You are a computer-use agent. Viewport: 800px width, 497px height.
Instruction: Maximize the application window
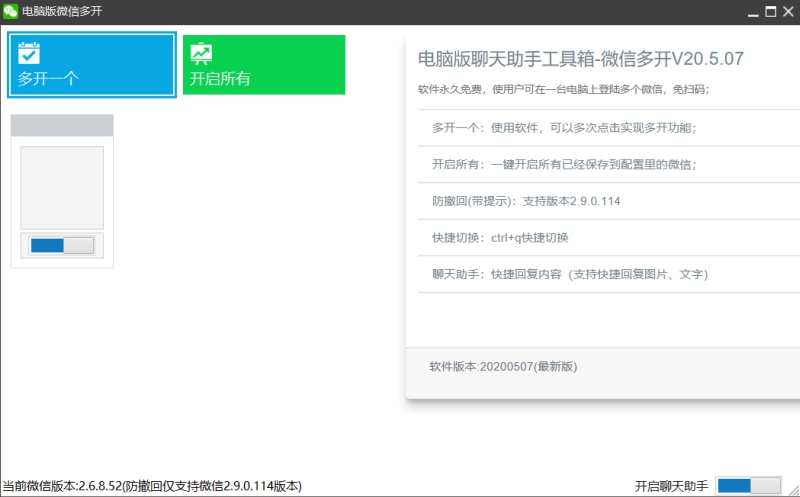(x=771, y=12)
